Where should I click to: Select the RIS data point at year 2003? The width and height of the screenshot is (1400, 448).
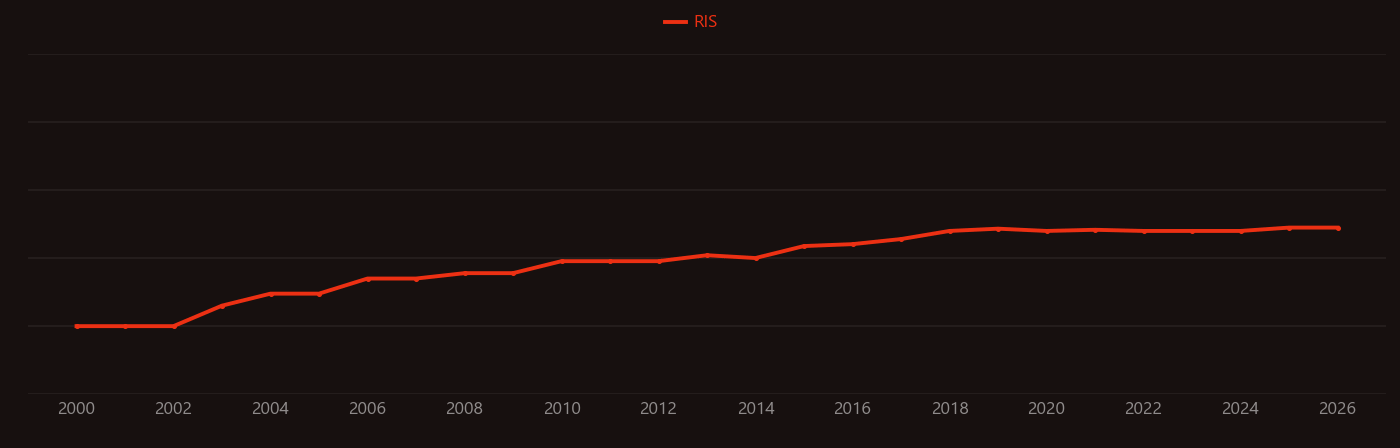pyautogui.click(x=222, y=306)
